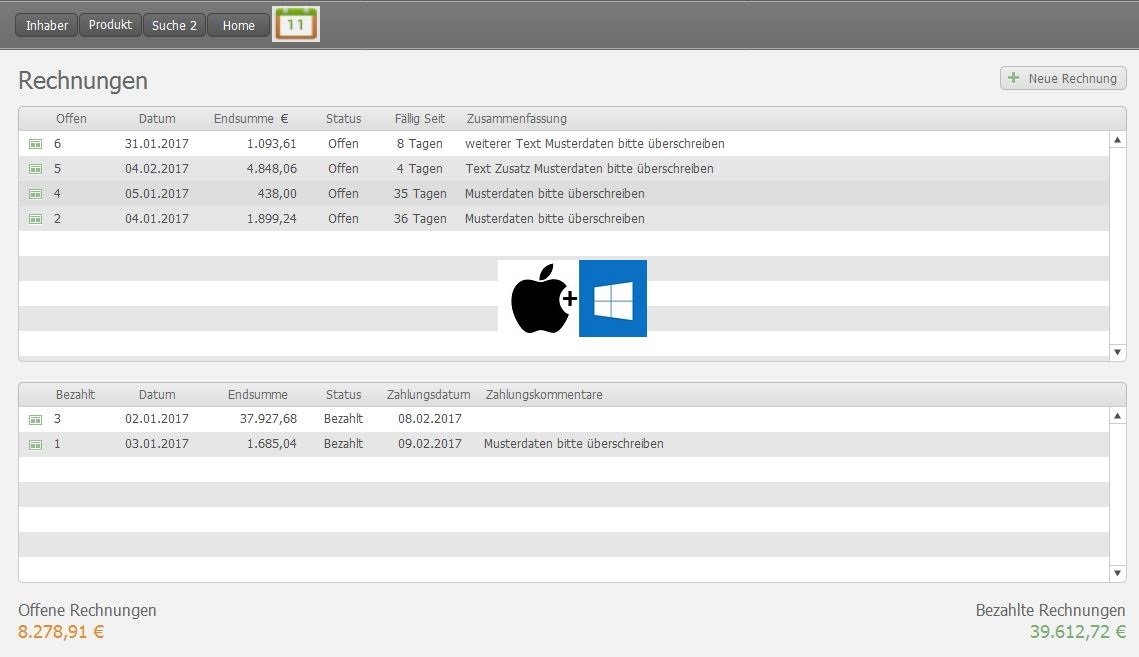1139x657 pixels.
Task: Select summary 'Text Zusatz Musterdaten bitte überschreiben'
Action: [x=589, y=169]
